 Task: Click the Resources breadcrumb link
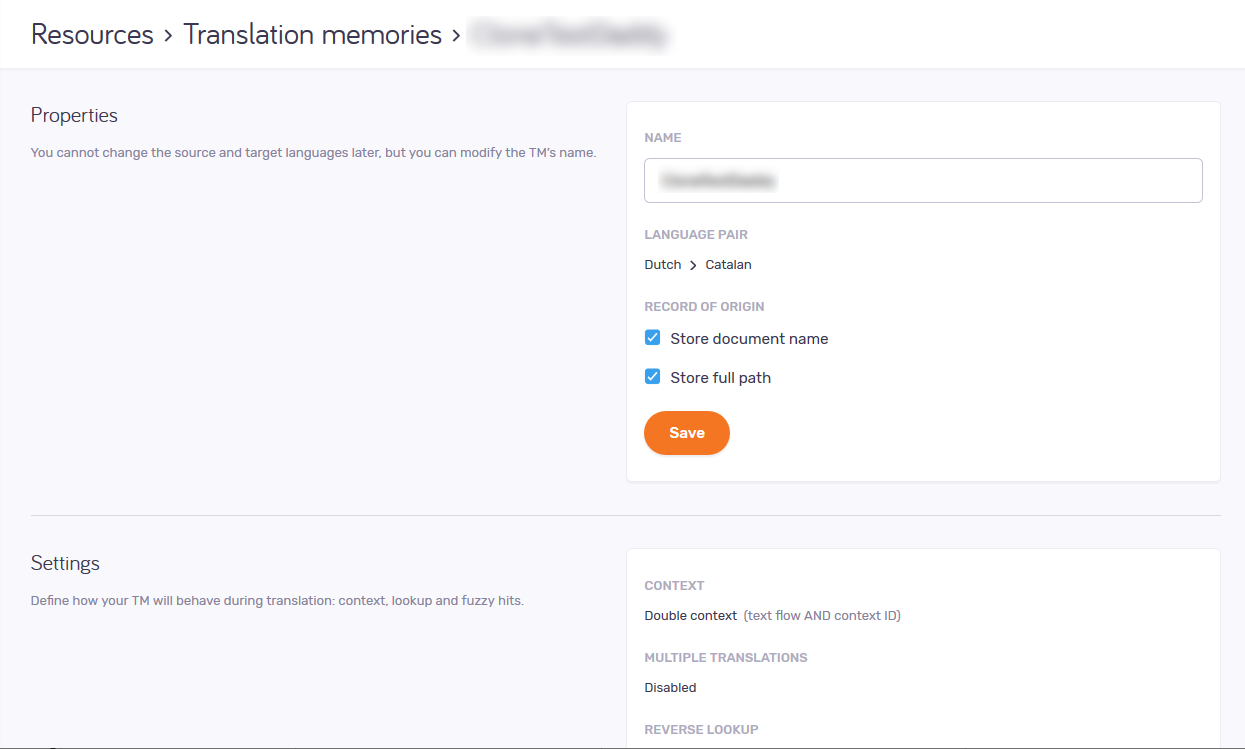tap(92, 35)
